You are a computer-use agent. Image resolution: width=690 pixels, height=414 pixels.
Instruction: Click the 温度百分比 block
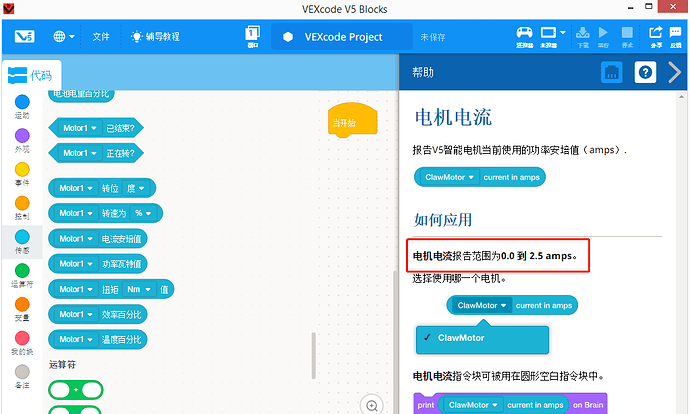pyautogui.click(x=98, y=340)
